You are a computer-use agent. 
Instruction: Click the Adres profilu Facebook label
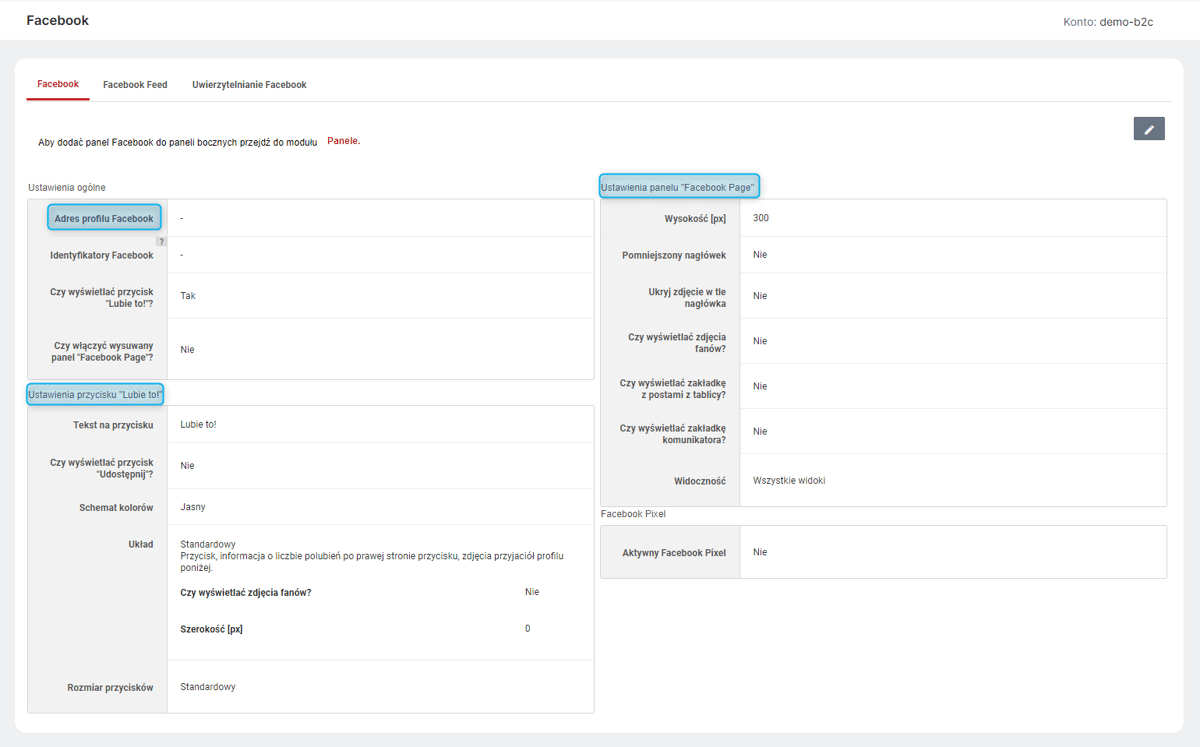pos(104,218)
